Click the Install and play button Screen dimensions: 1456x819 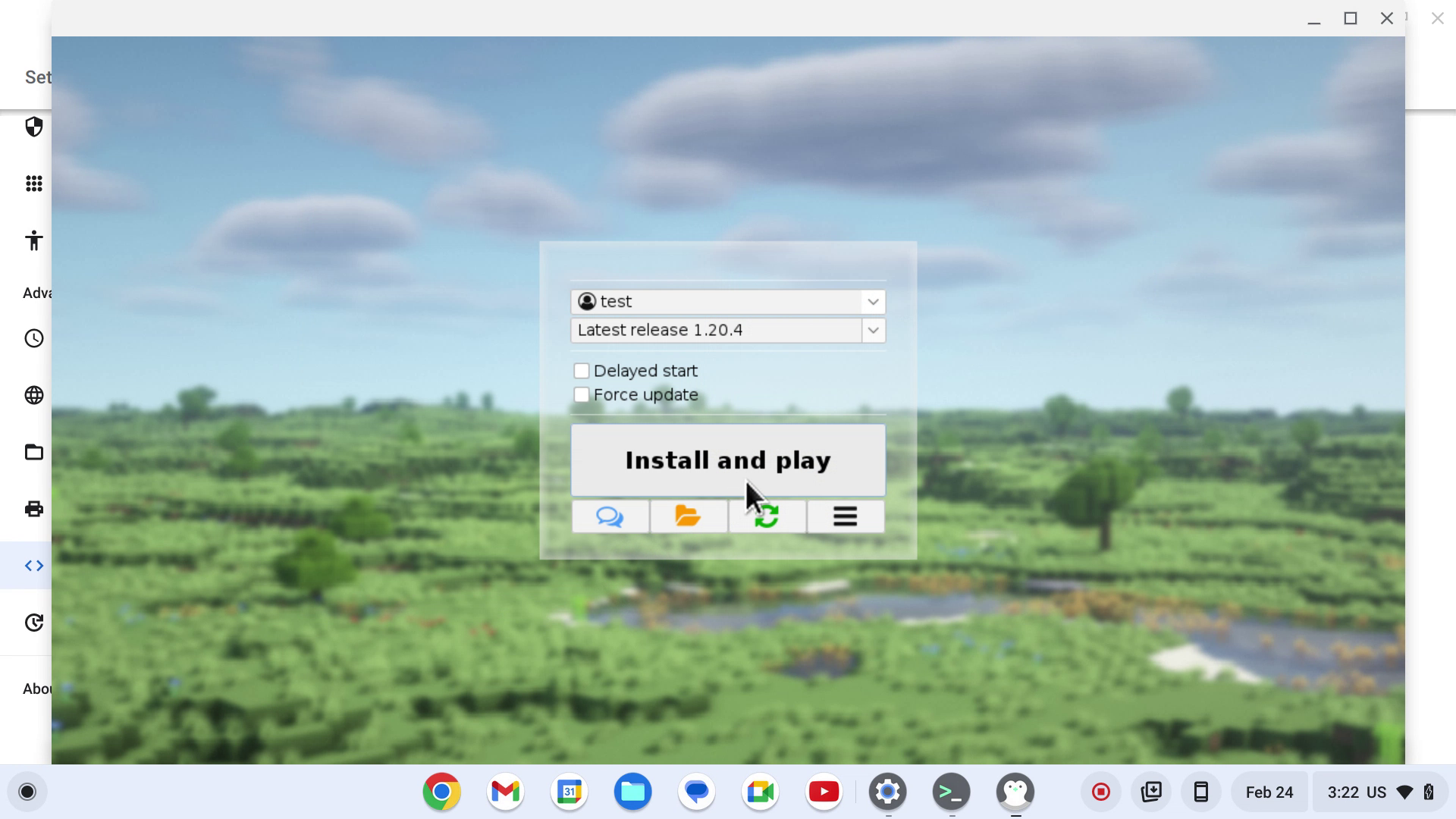pyautogui.click(x=728, y=459)
